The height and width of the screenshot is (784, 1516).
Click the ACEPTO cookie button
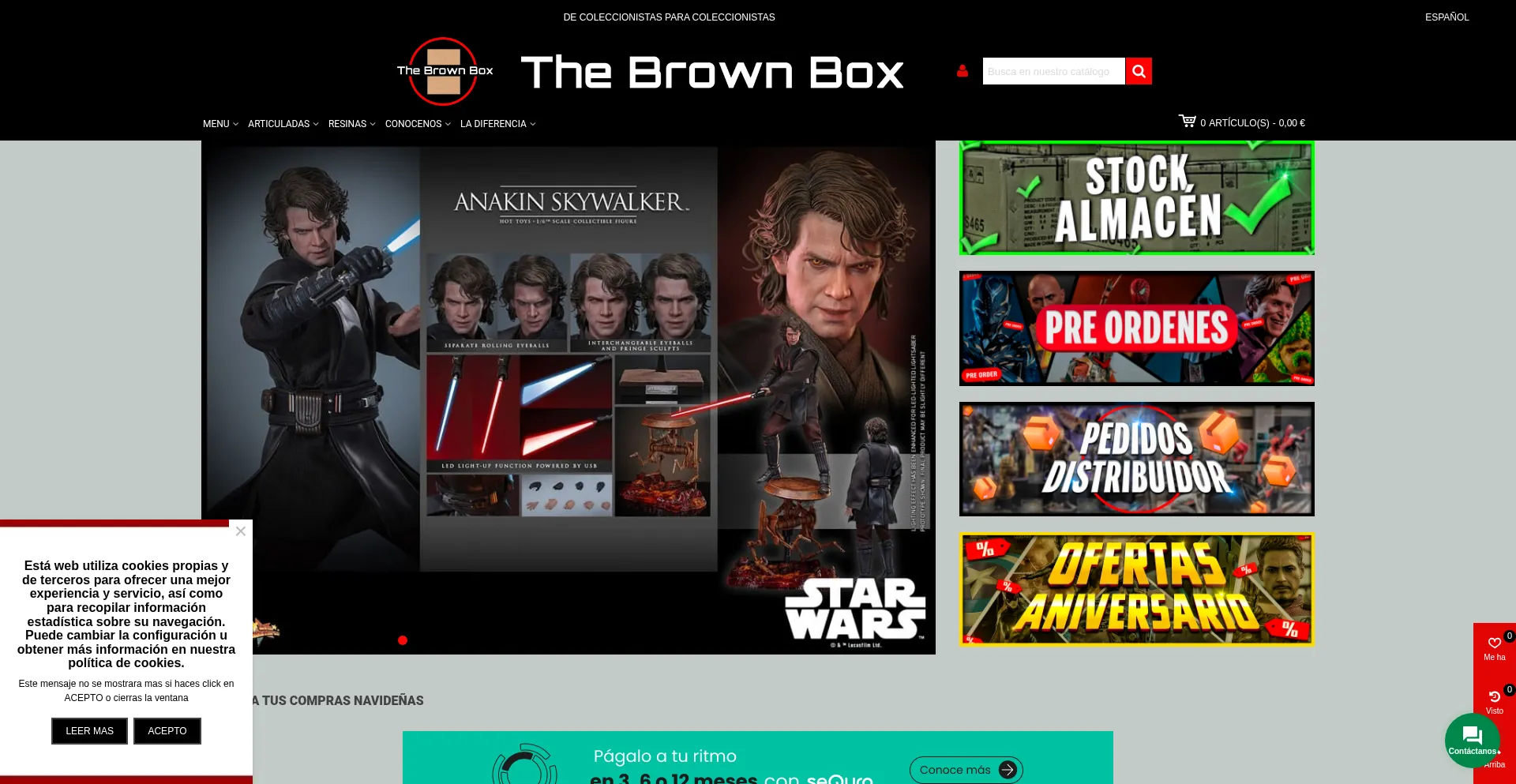167,731
